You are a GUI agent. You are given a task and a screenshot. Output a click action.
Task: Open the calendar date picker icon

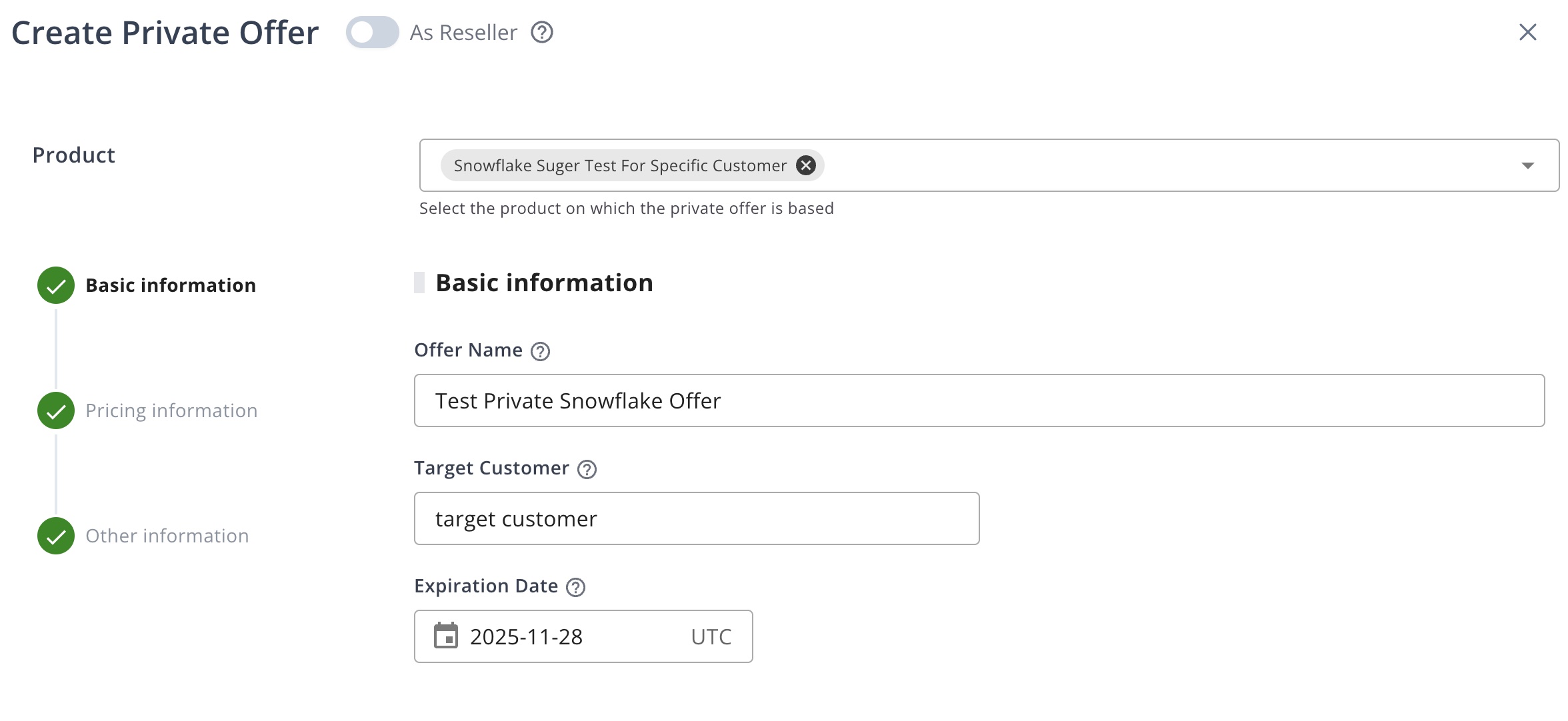click(445, 636)
